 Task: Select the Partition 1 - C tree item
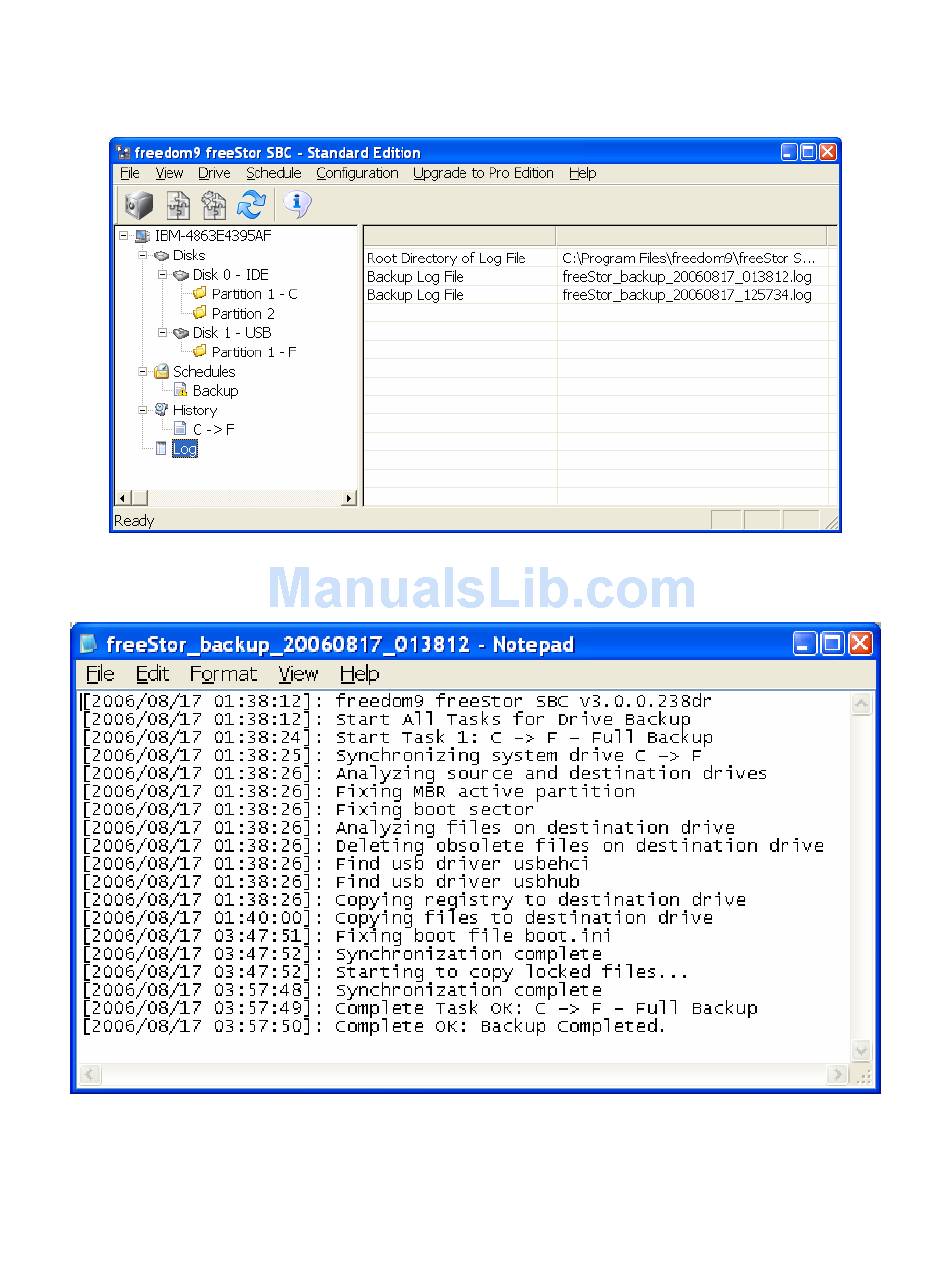tap(254, 294)
